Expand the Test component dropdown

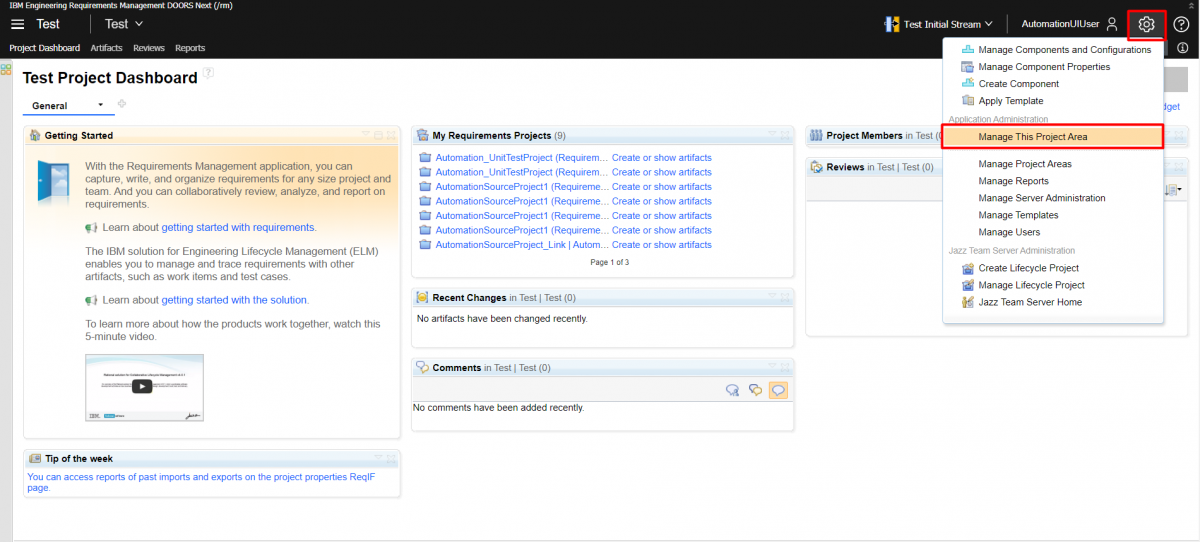[x=124, y=24]
